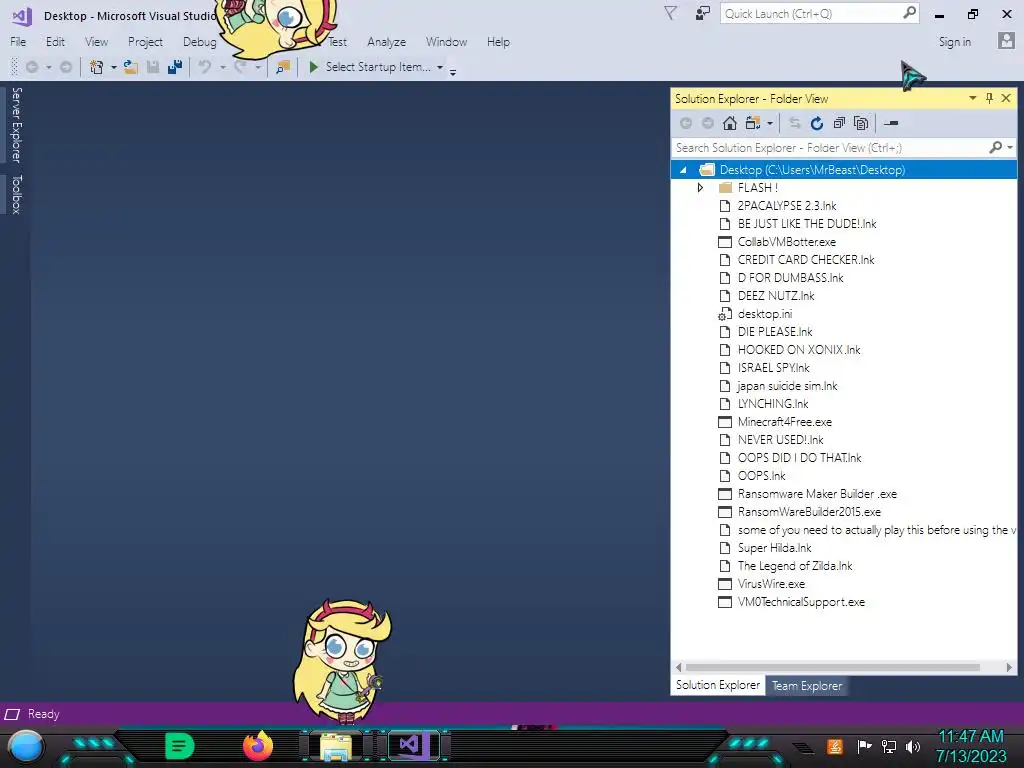Click the Navigate Backward toolbar icon
The width and height of the screenshot is (1024, 768).
pyautogui.click(x=31, y=67)
